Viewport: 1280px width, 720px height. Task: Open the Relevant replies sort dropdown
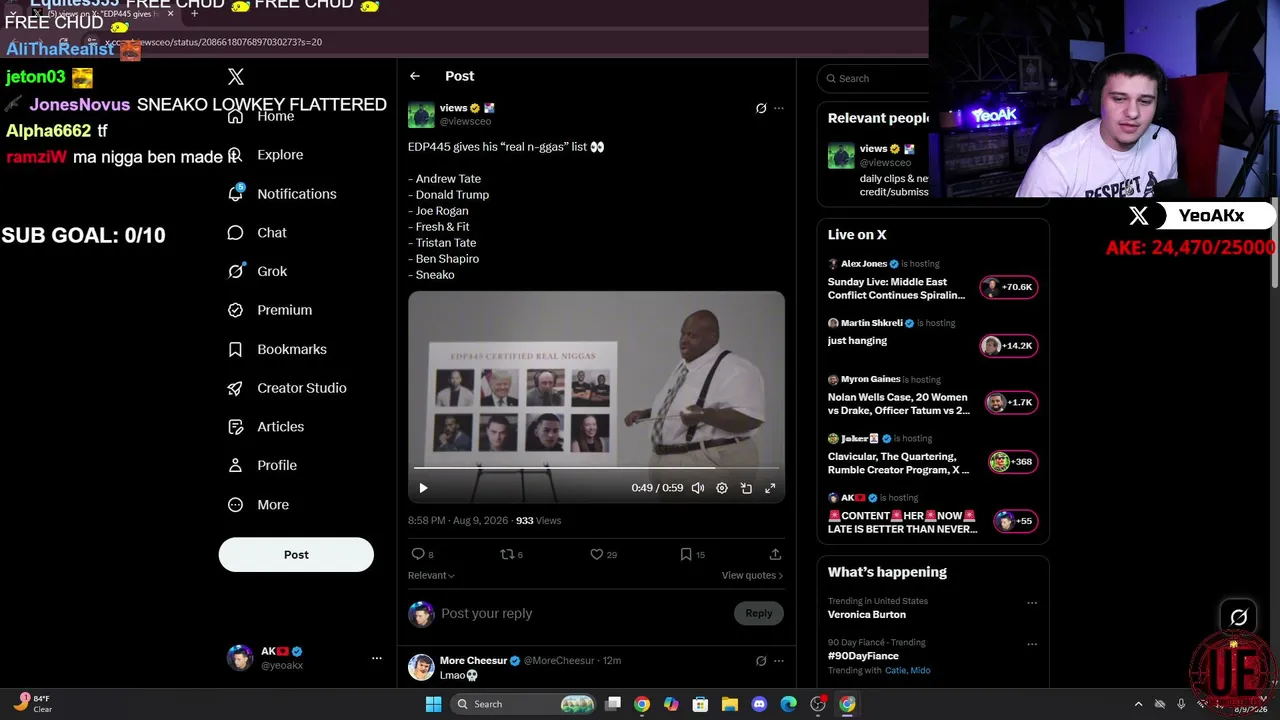[431, 575]
